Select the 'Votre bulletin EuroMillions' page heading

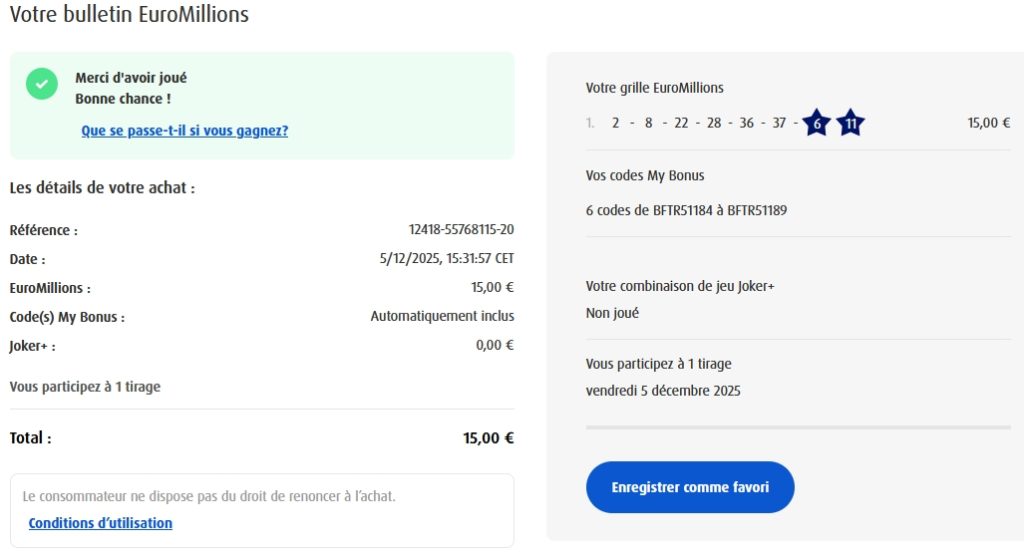[129, 15]
